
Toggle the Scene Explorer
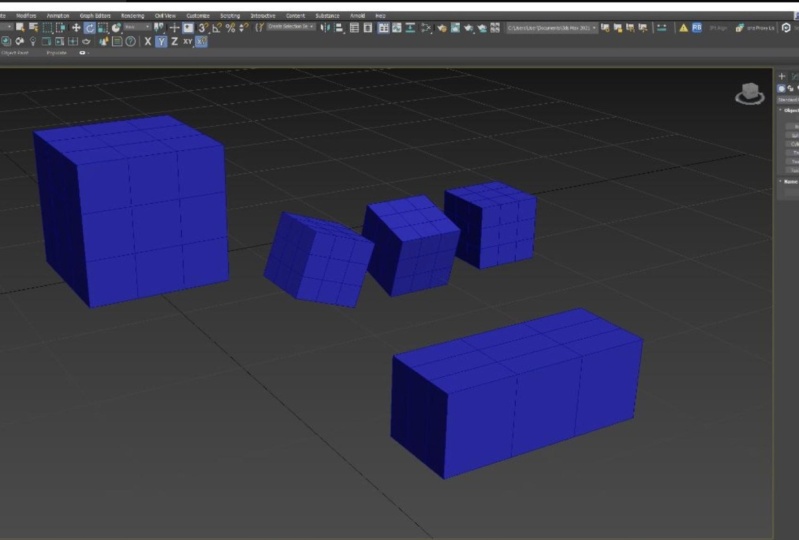click(355, 28)
